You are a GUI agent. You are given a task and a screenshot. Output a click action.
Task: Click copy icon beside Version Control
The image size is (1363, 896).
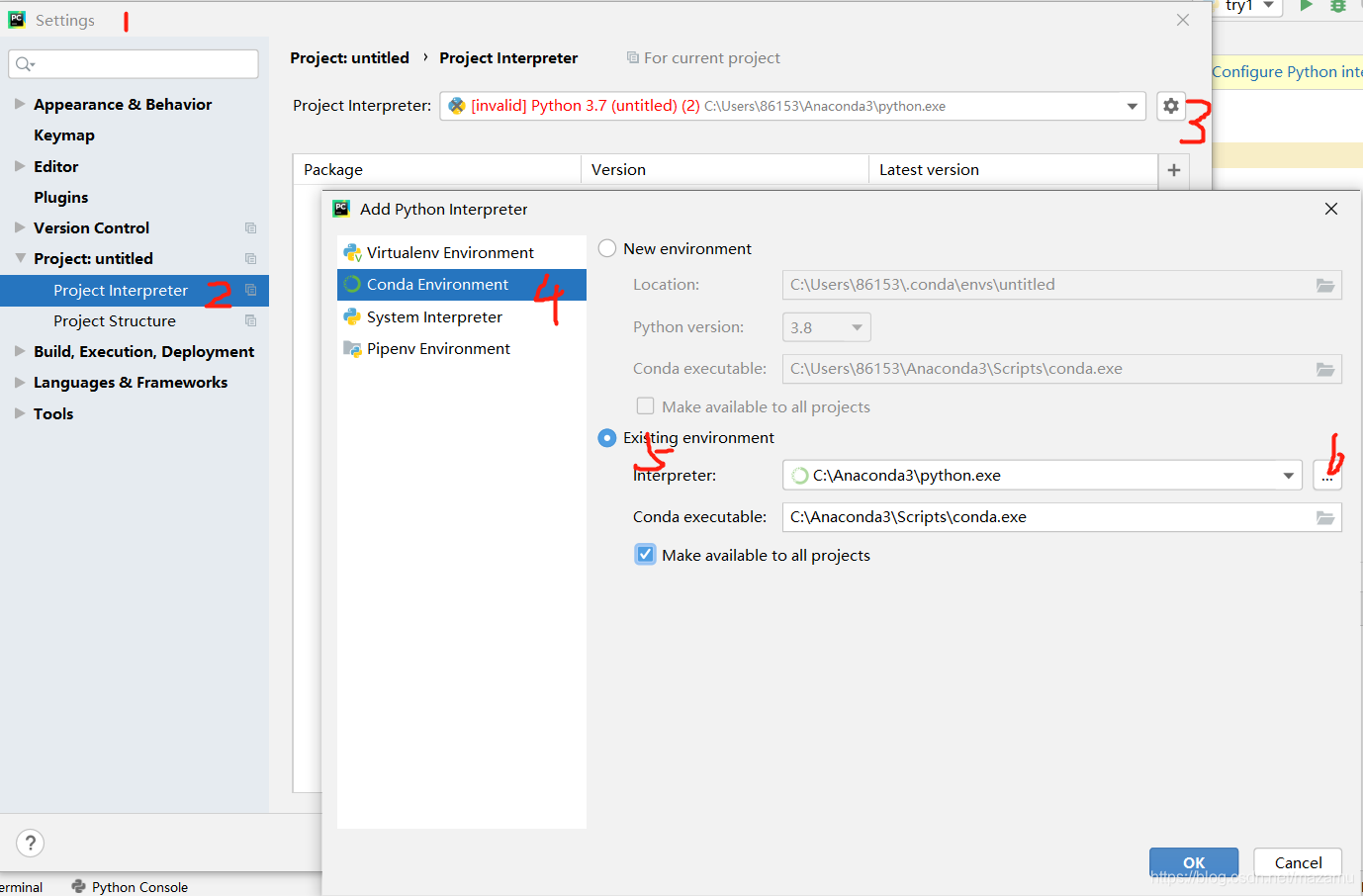[x=250, y=228]
